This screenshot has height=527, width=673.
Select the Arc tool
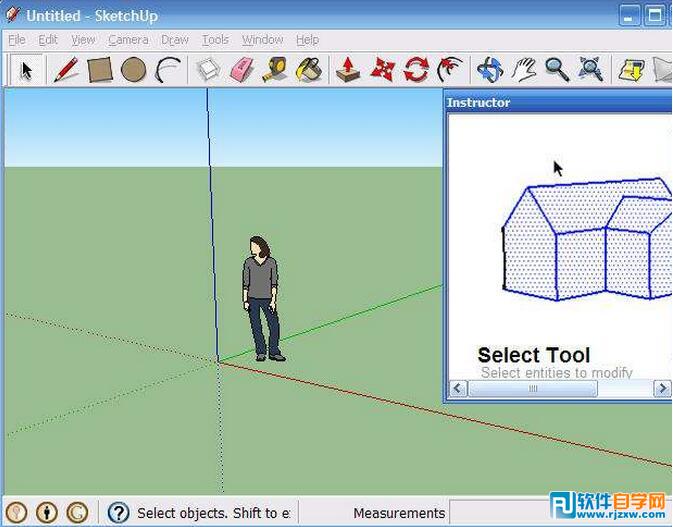(167, 70)
